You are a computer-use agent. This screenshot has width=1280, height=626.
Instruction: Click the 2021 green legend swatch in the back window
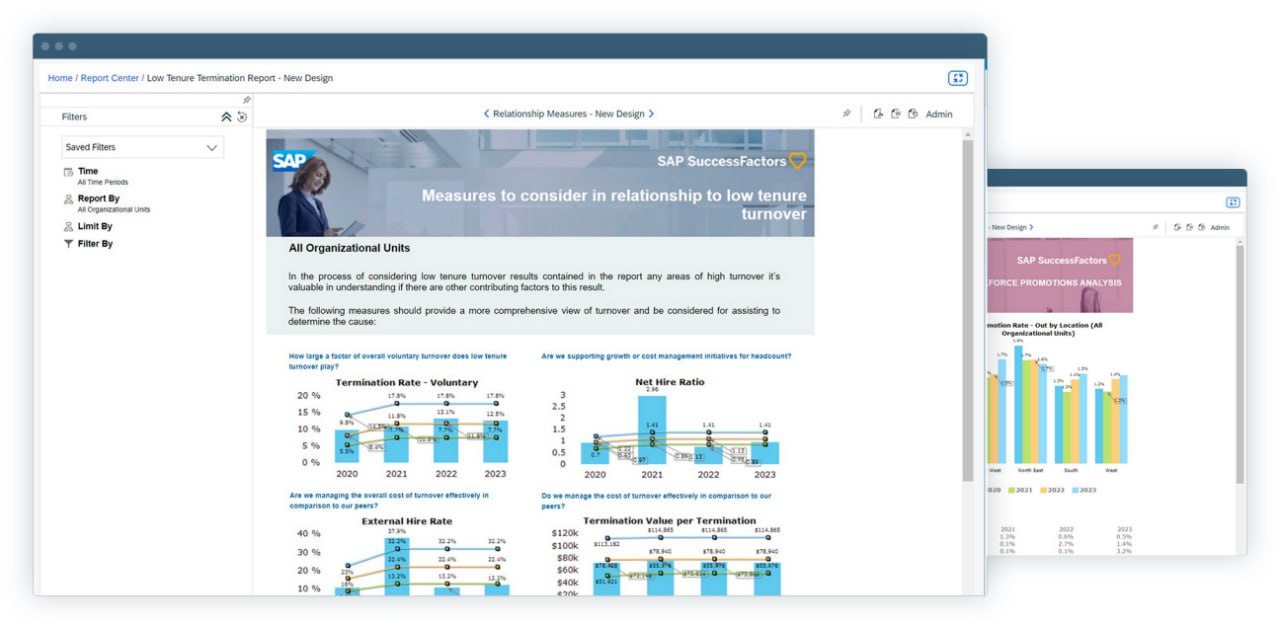(1012, 490)
